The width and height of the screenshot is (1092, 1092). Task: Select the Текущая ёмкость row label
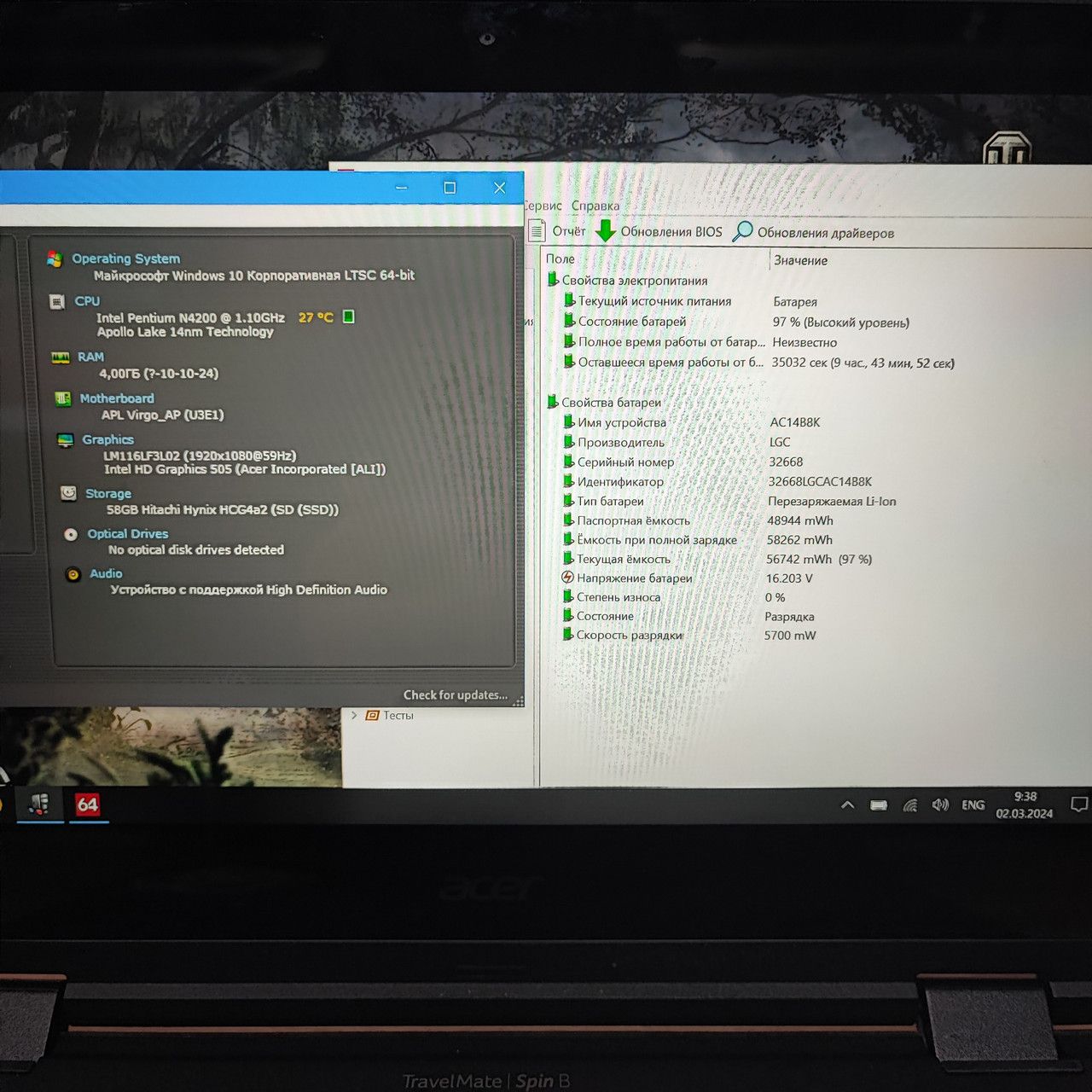click(624, 559)
